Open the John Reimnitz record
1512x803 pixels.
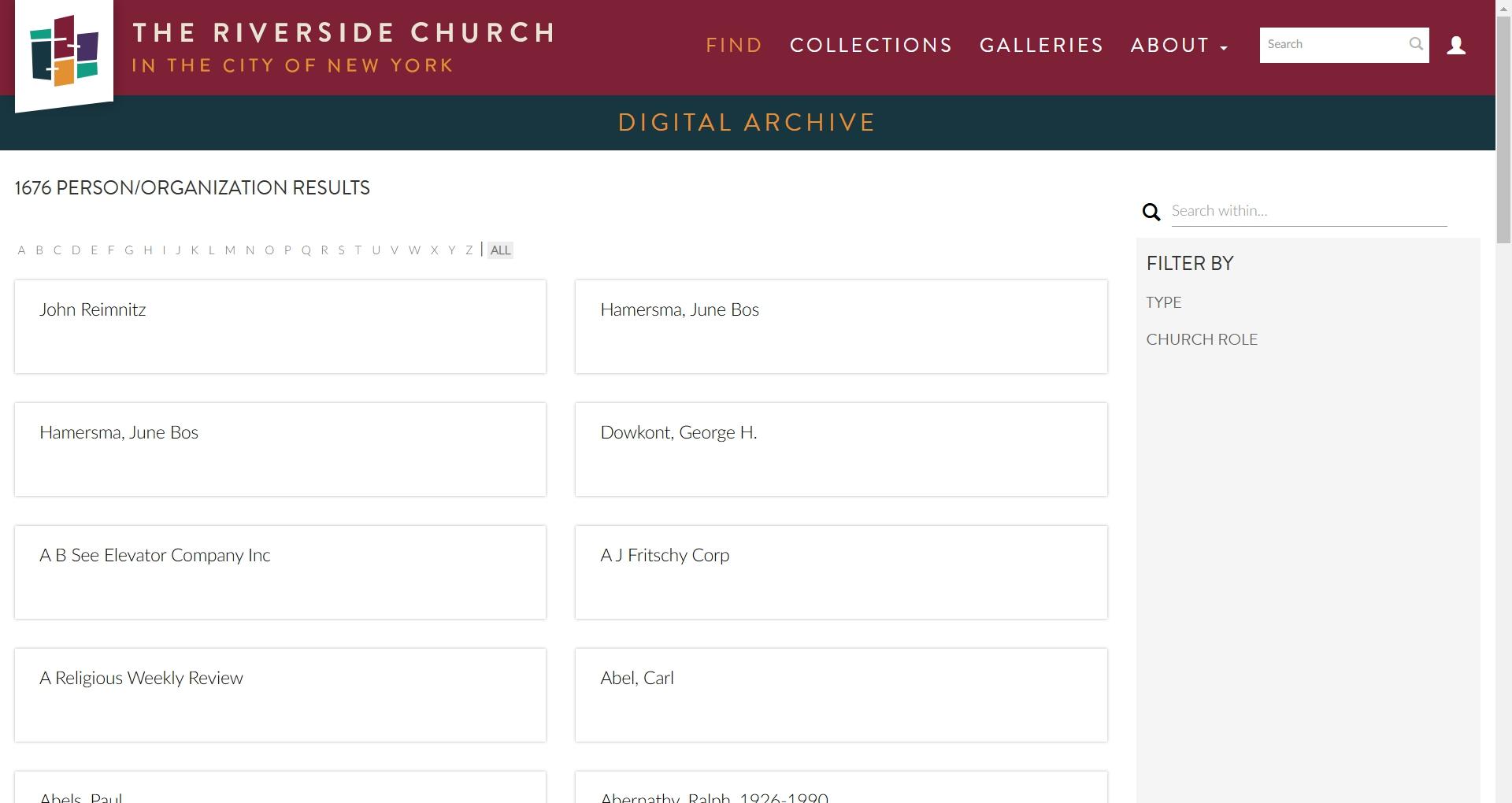(x=93, y=310)
